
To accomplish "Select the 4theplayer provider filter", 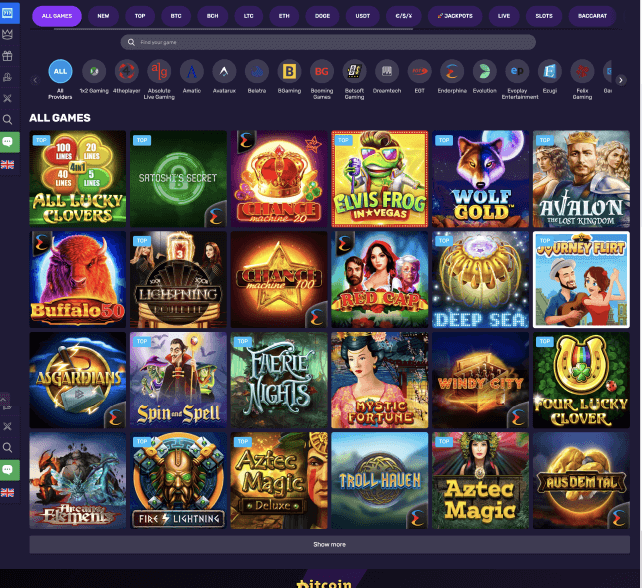I will (x=127, y=72).
